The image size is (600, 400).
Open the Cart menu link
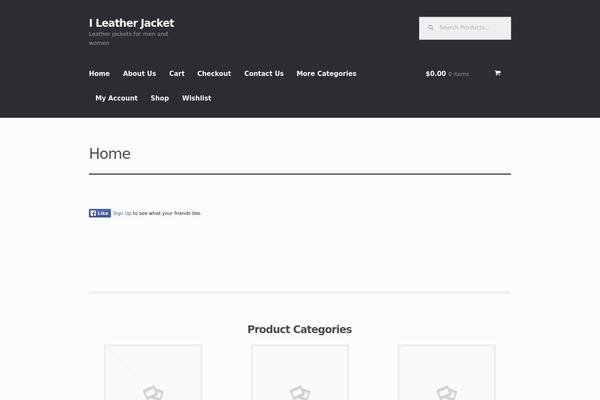point(176,73)
